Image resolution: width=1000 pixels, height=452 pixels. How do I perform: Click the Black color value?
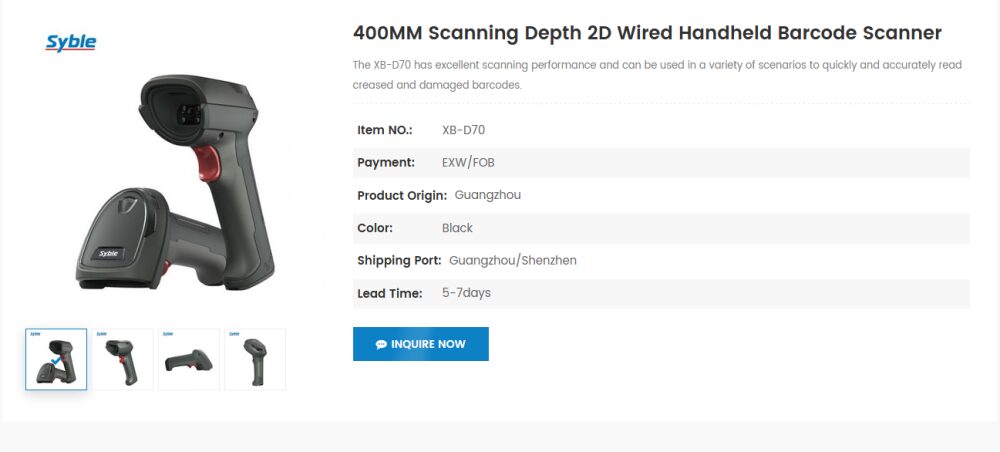[457, 228]
